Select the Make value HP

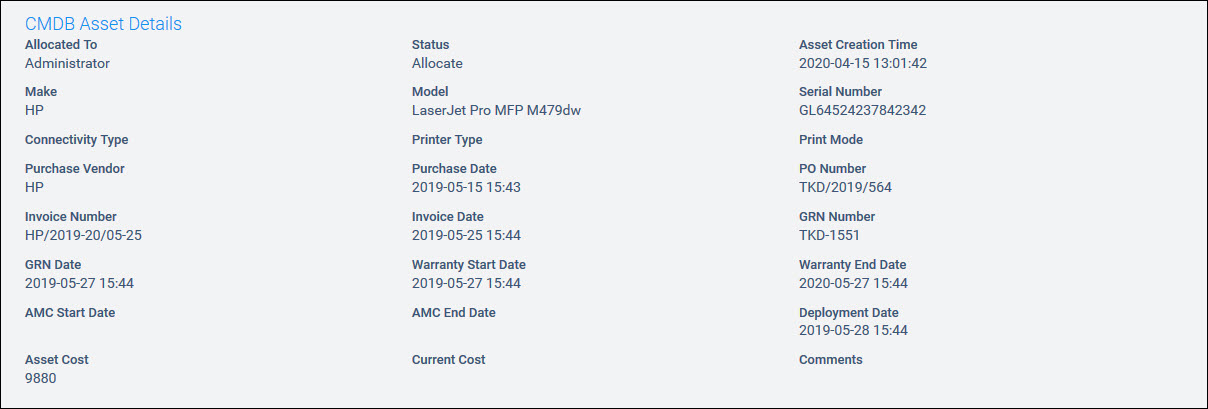click(34, 110)
